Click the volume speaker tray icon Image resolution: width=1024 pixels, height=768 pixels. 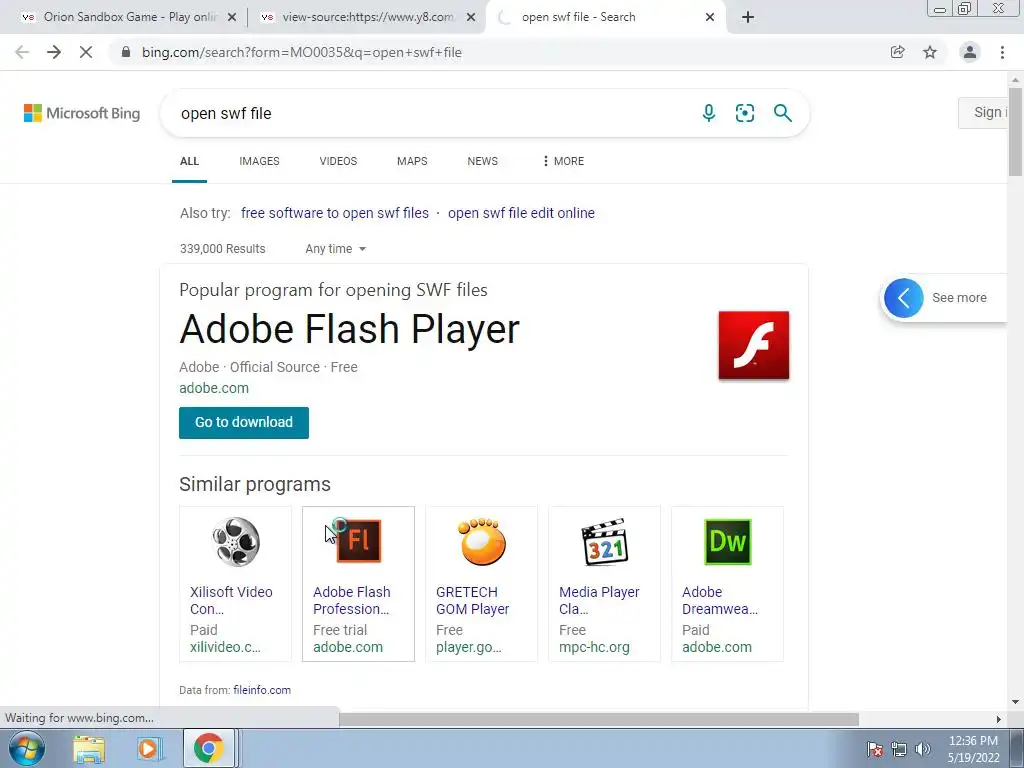(922, 749)
